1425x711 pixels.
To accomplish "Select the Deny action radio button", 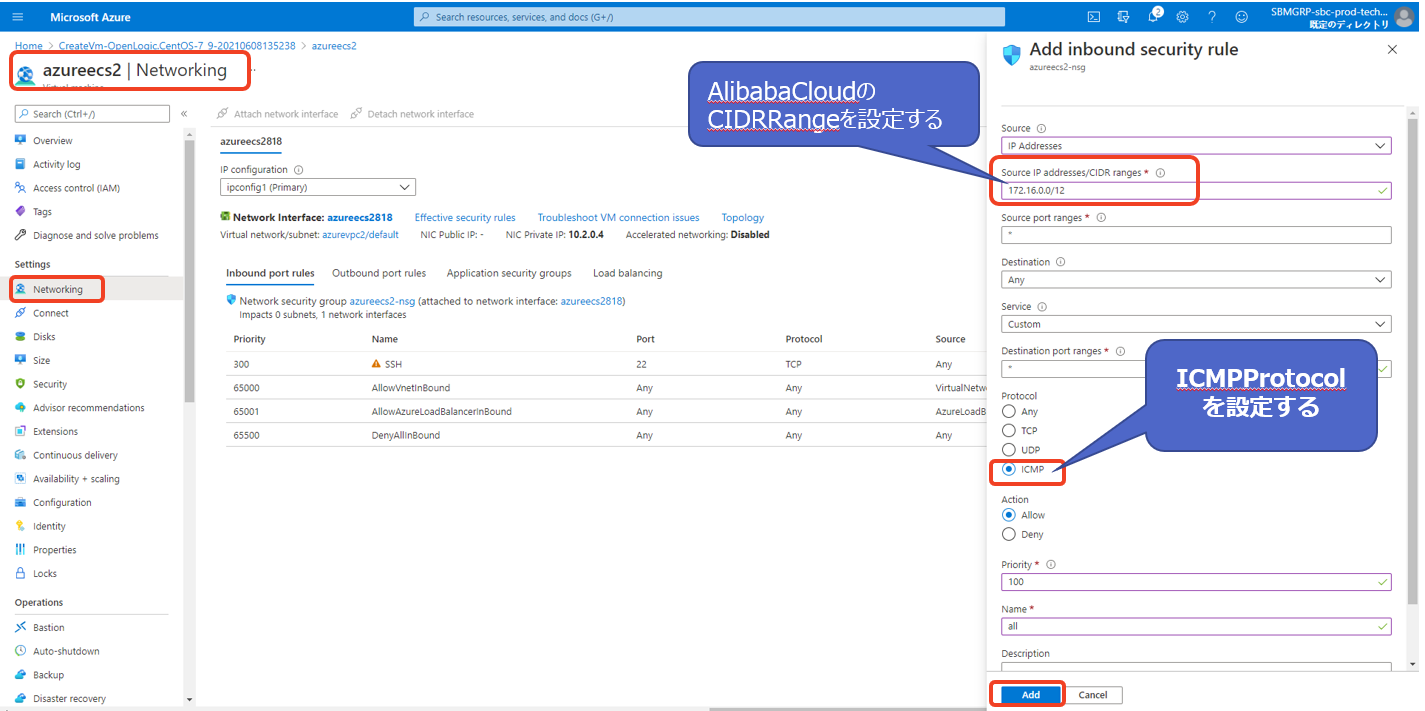I will click(x=1009, y=534).
